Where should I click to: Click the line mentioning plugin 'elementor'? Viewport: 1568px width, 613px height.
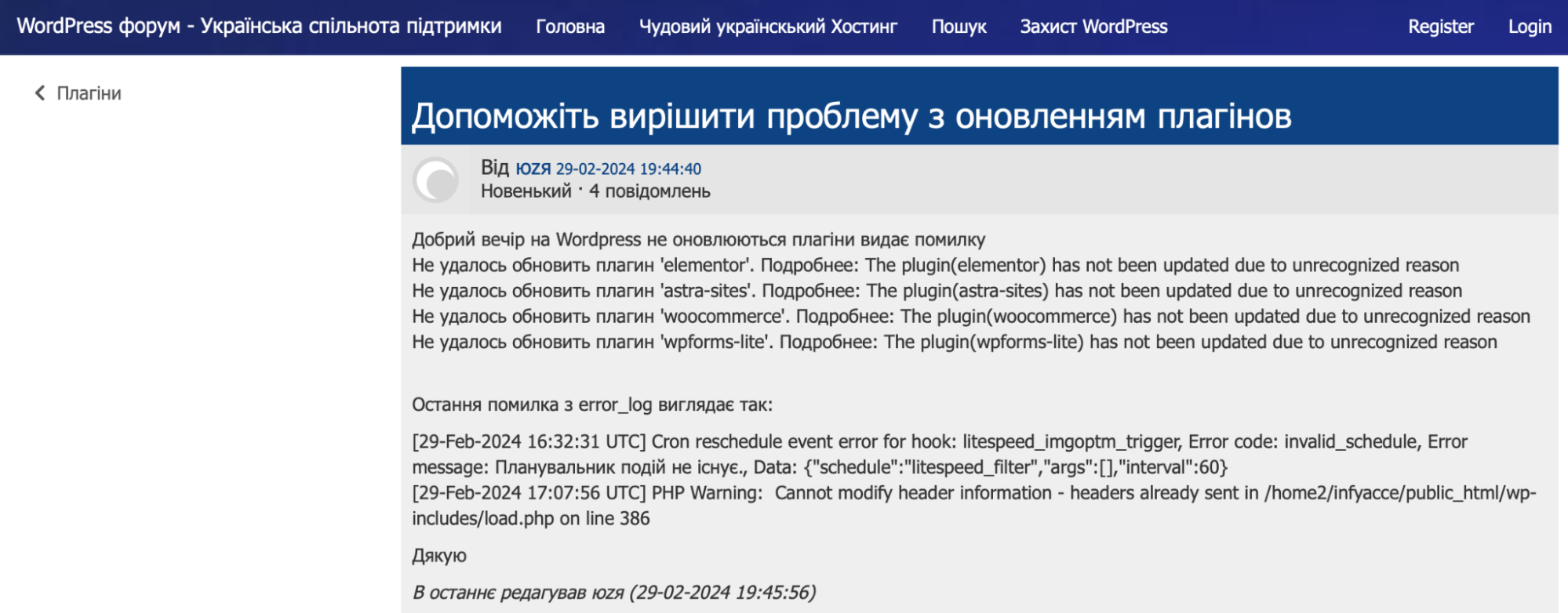935,265
